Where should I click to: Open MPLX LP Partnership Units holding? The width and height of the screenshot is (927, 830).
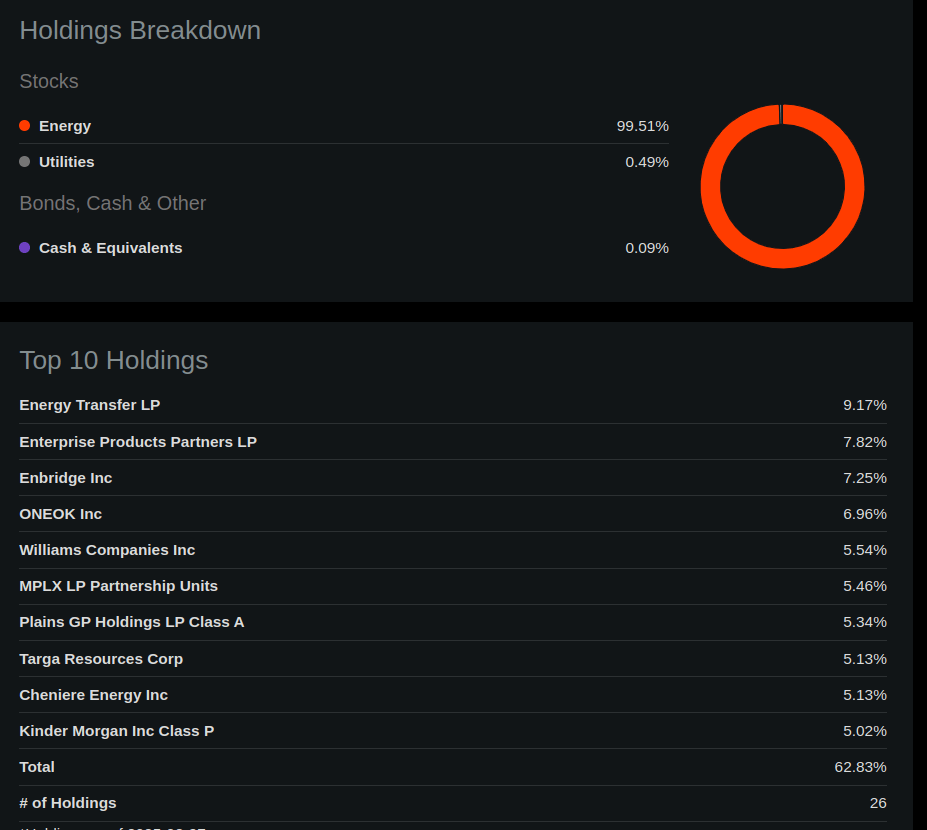pos(118,586)
